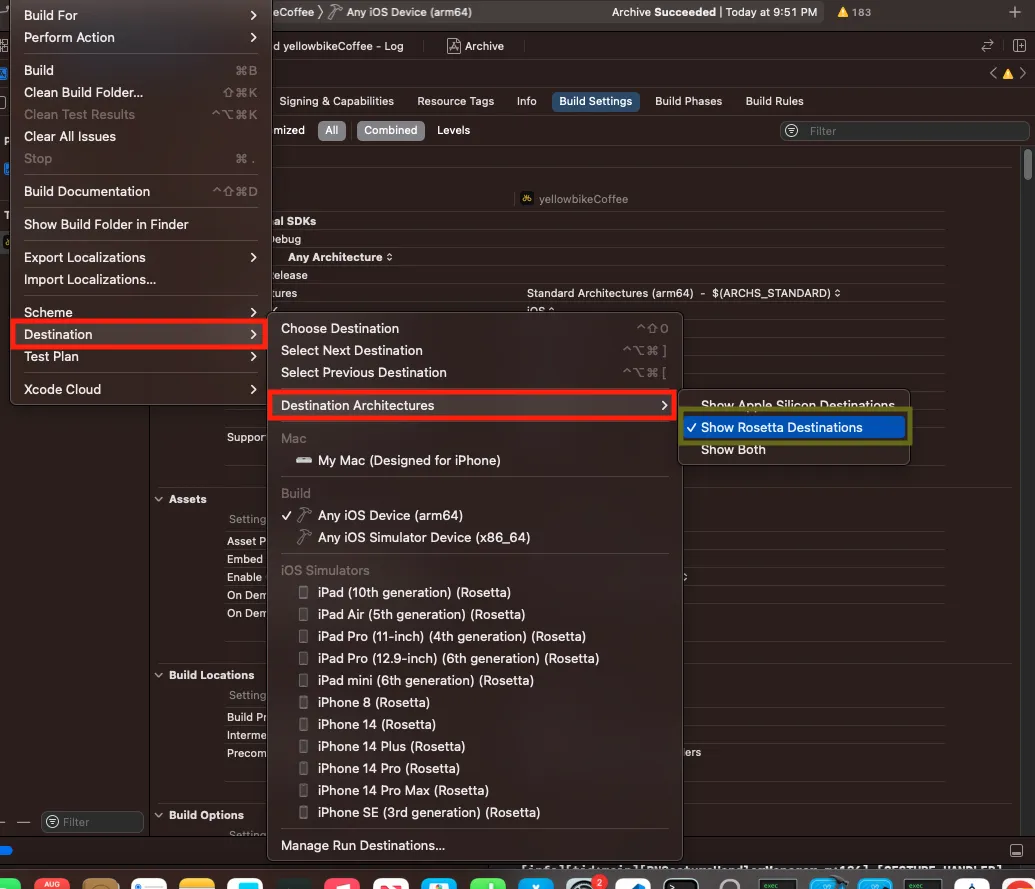Screen dimensions: 1035x889
Task: Choose iPad Air (5th generation) simulator
Action: click(x=474, y=614)
